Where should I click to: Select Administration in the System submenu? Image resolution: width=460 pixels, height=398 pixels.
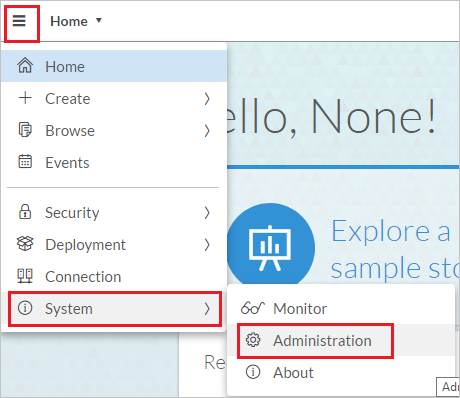341,340
